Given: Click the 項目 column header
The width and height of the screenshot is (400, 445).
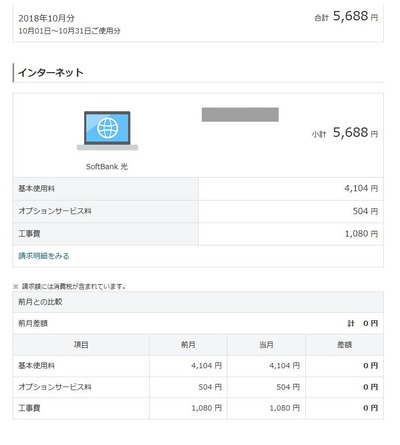Looking at the screenshot, I should (x=81, y=345).
